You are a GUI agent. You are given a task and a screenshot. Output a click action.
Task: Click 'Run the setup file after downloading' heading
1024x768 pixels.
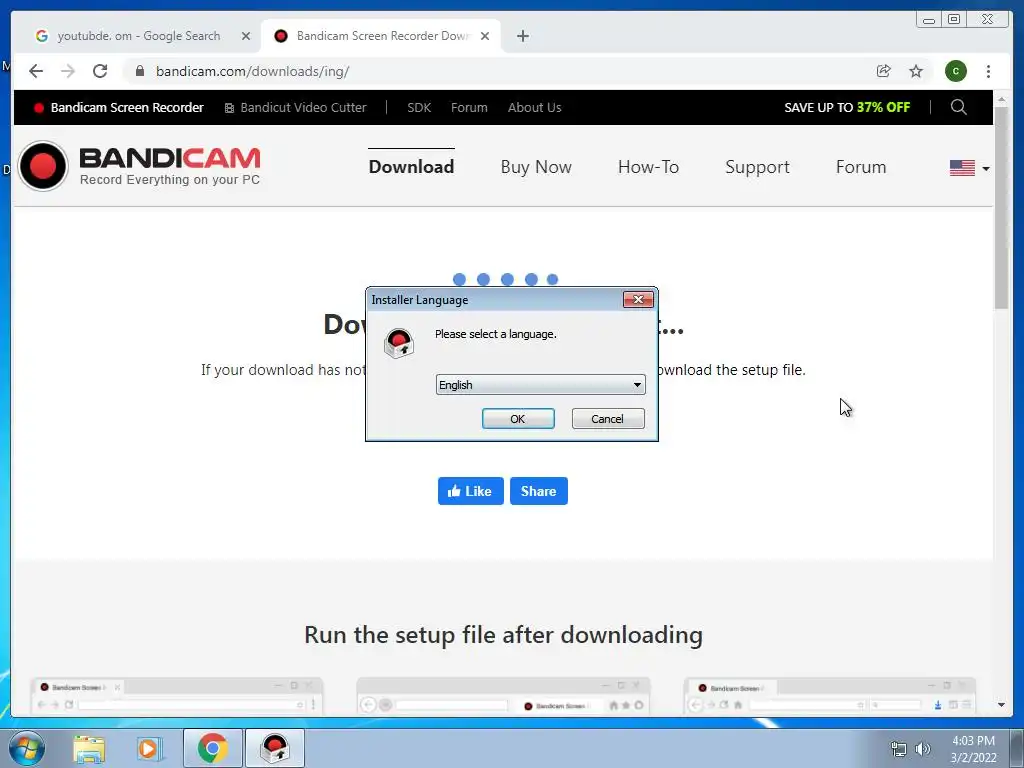[504, 635]
